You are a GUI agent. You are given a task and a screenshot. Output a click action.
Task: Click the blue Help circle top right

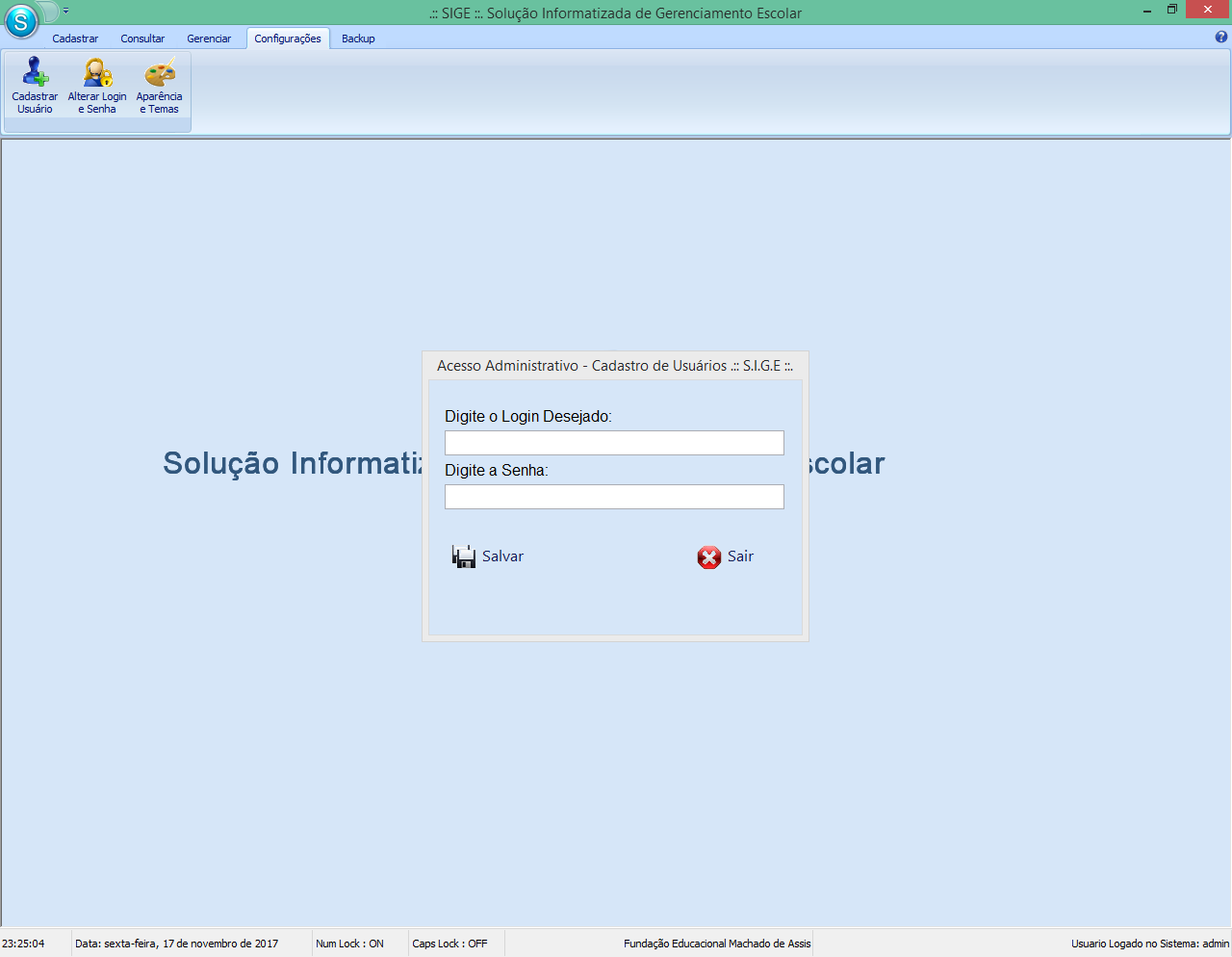(1223, 38)
